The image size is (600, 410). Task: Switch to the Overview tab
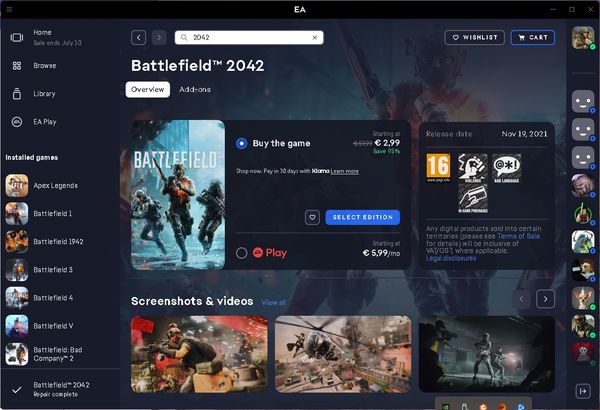click(x=148, y=90)
